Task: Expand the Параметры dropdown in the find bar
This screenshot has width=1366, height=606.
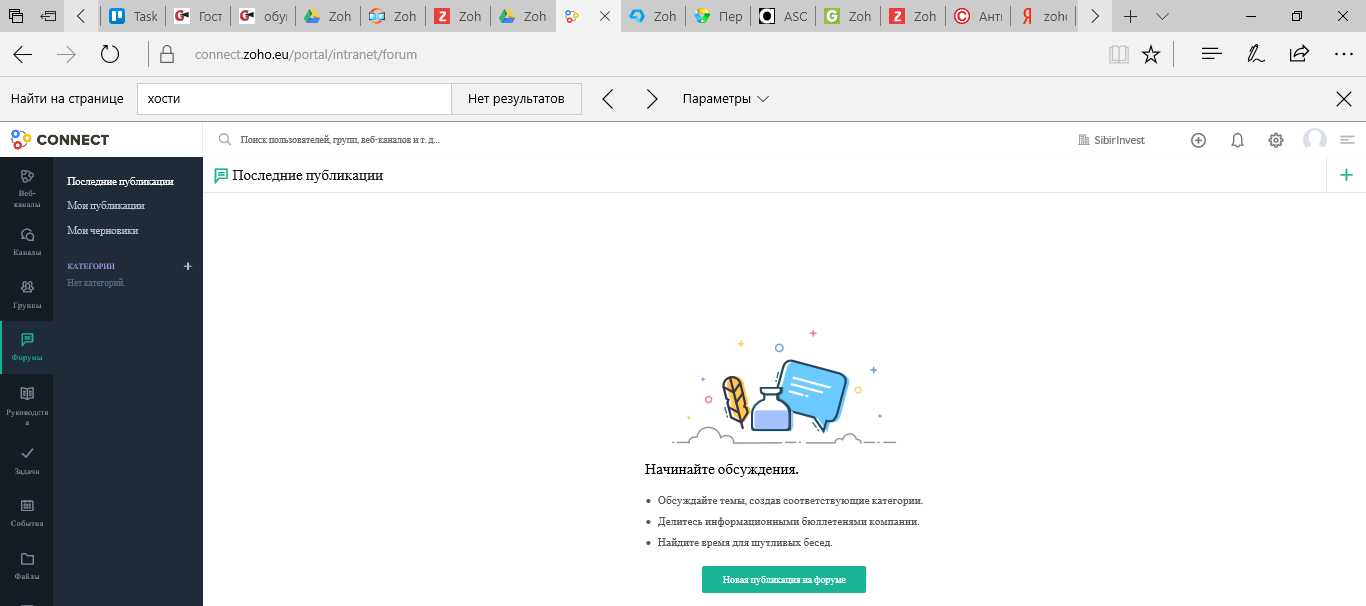Action: pos(723,98)
